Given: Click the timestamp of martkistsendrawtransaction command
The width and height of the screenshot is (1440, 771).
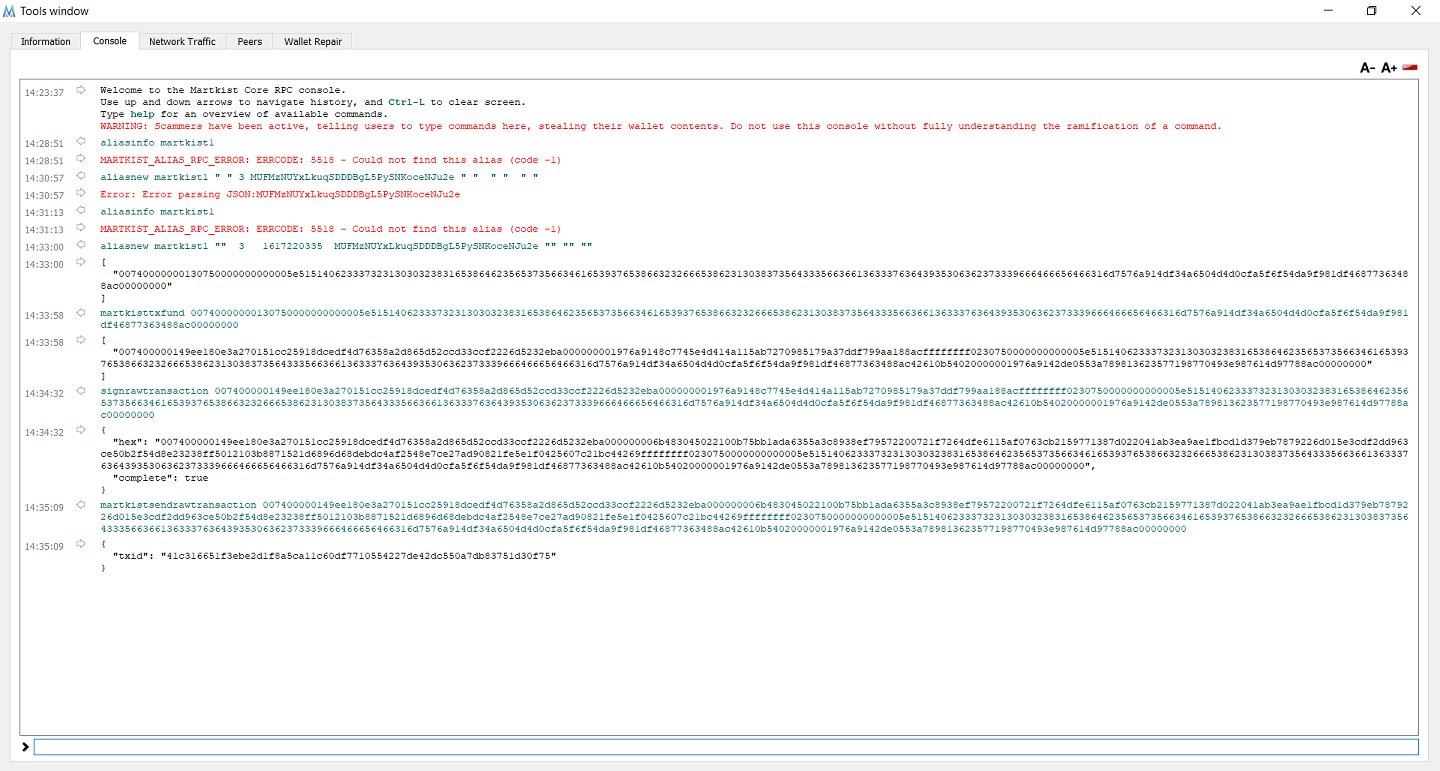Looking at the screenshot, I should click(44, 507).
